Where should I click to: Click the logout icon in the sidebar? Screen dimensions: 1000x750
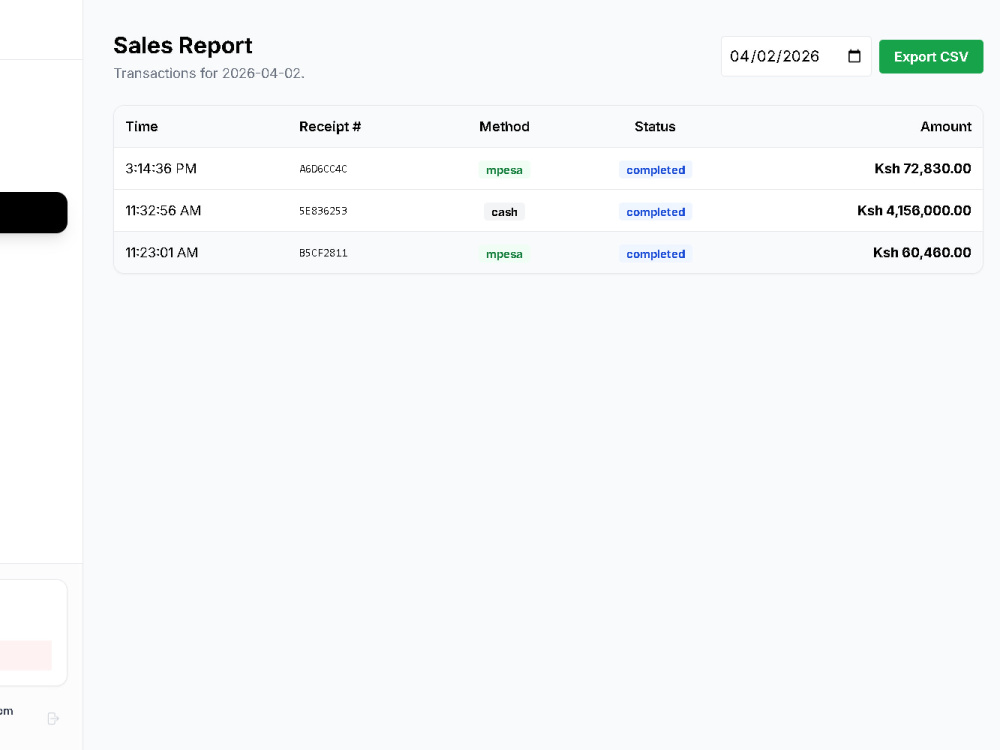54,719
